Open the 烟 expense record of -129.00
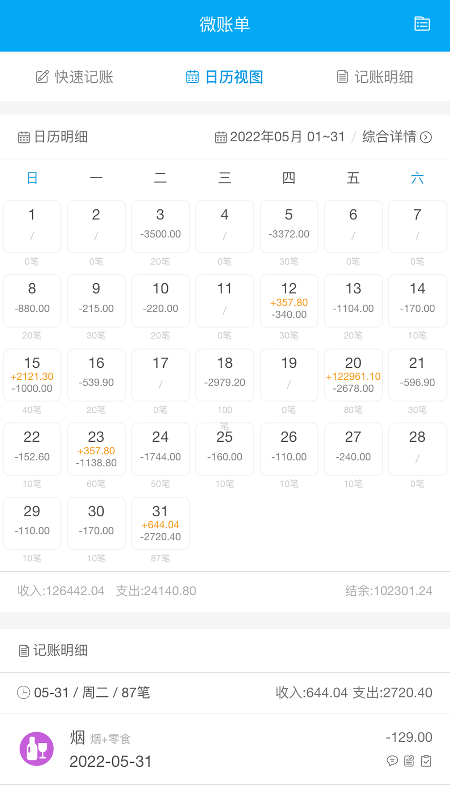 tap(225, 749)
